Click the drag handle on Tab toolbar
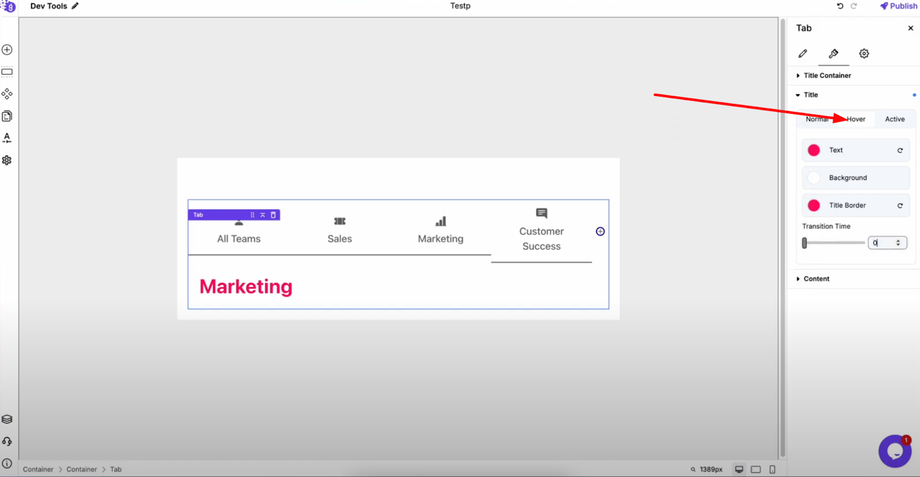Image resolution: width=920 pixels, height=477 pixels. (x=252, y=215)
